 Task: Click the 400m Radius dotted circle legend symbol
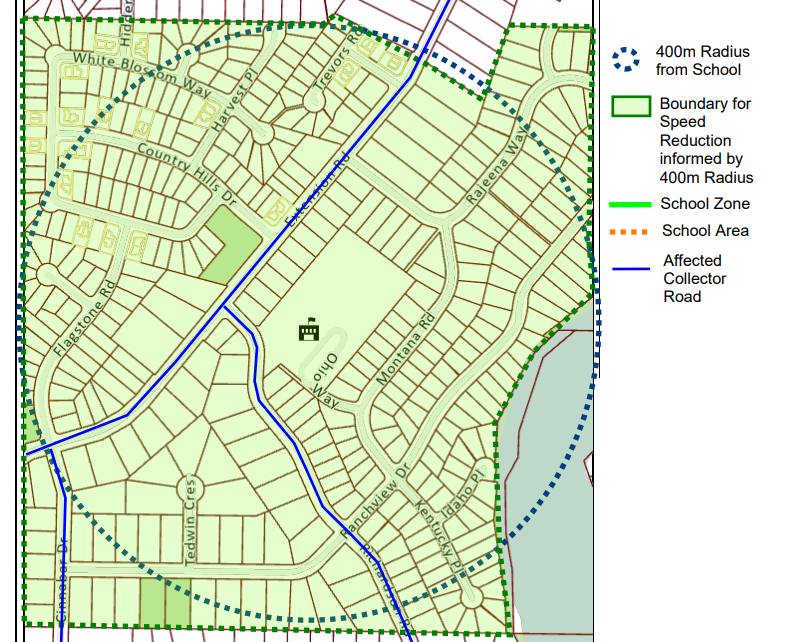tap(628, 60)
